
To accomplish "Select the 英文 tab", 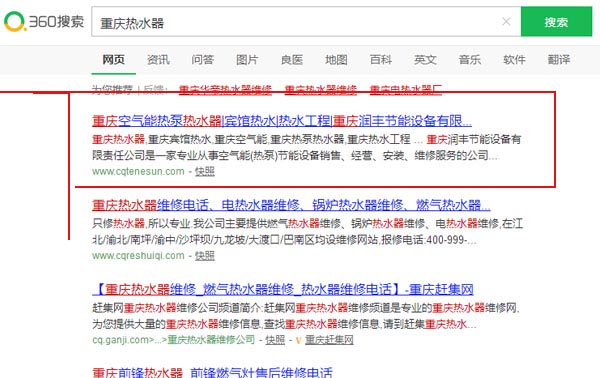I will [425, 60].
